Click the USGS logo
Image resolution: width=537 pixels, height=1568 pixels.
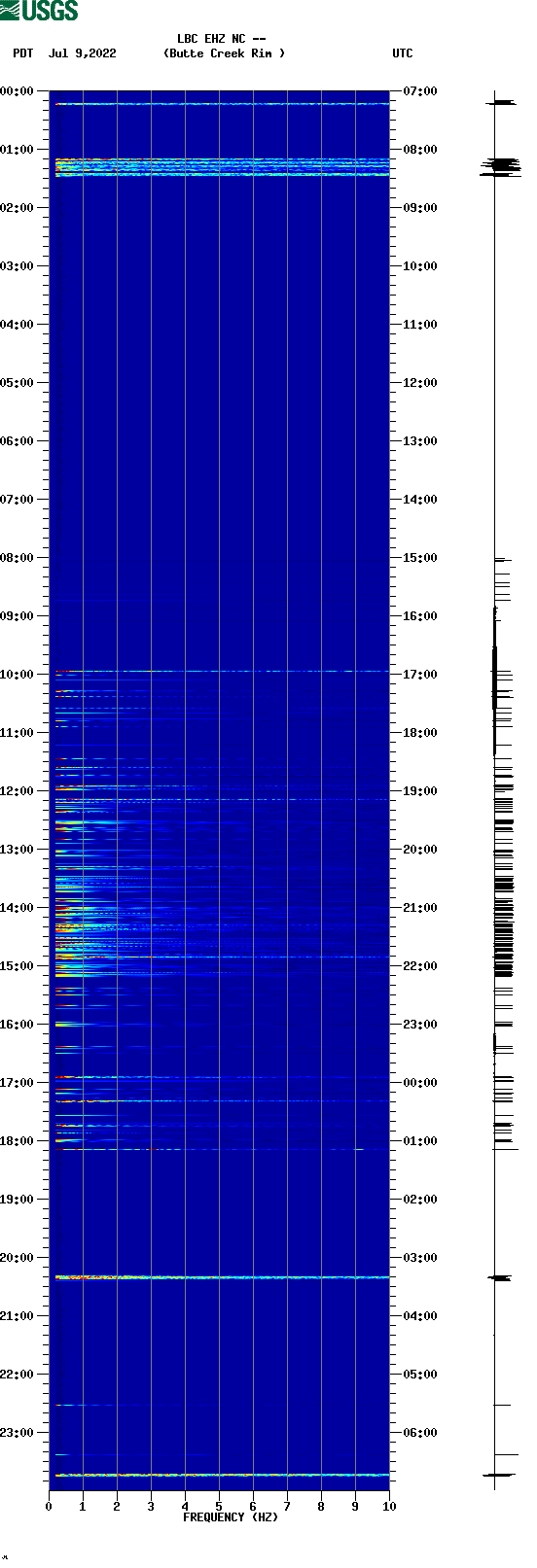[x=39, y=11]
